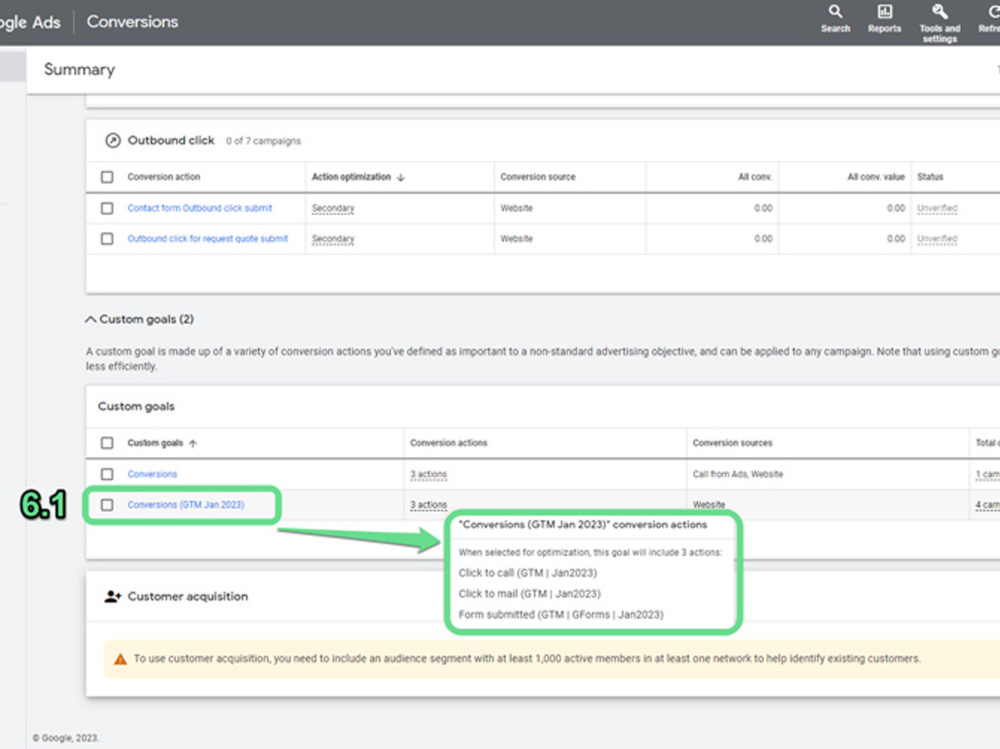Open Tools and settings wrench icon
Viewport: 1000px width, 749px height.
click(x=939, y=11)
